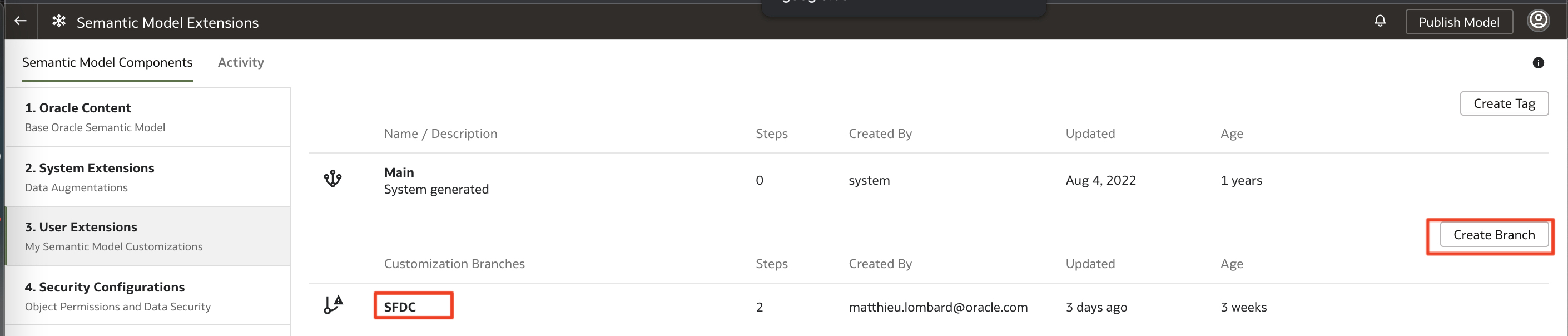Select Security Configurations in sidebar

[x=148, y=295]
